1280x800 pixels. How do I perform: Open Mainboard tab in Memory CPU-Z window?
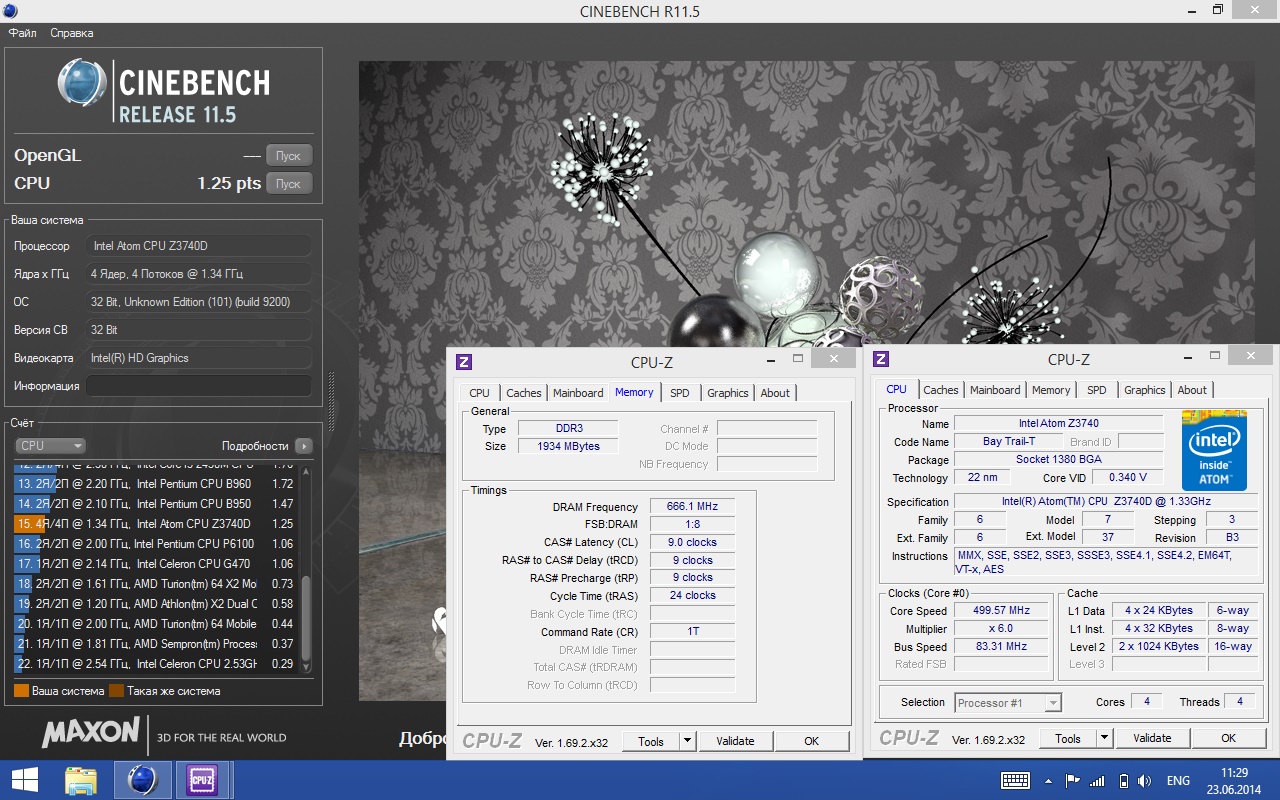pos(578,393)
